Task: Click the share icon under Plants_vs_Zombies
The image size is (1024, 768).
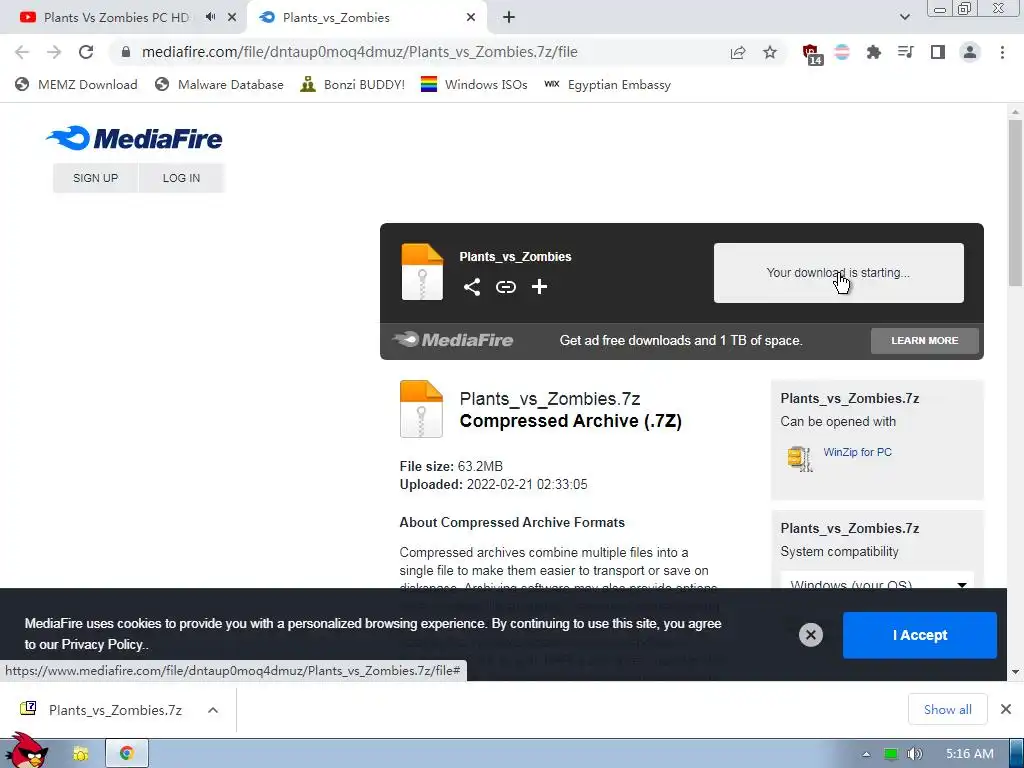Action: pos(472,287)
